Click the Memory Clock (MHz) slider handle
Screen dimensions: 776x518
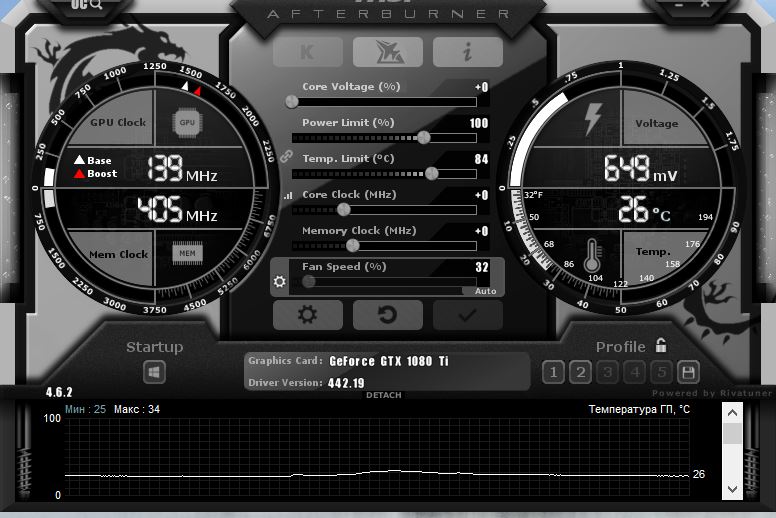[353, 245]
